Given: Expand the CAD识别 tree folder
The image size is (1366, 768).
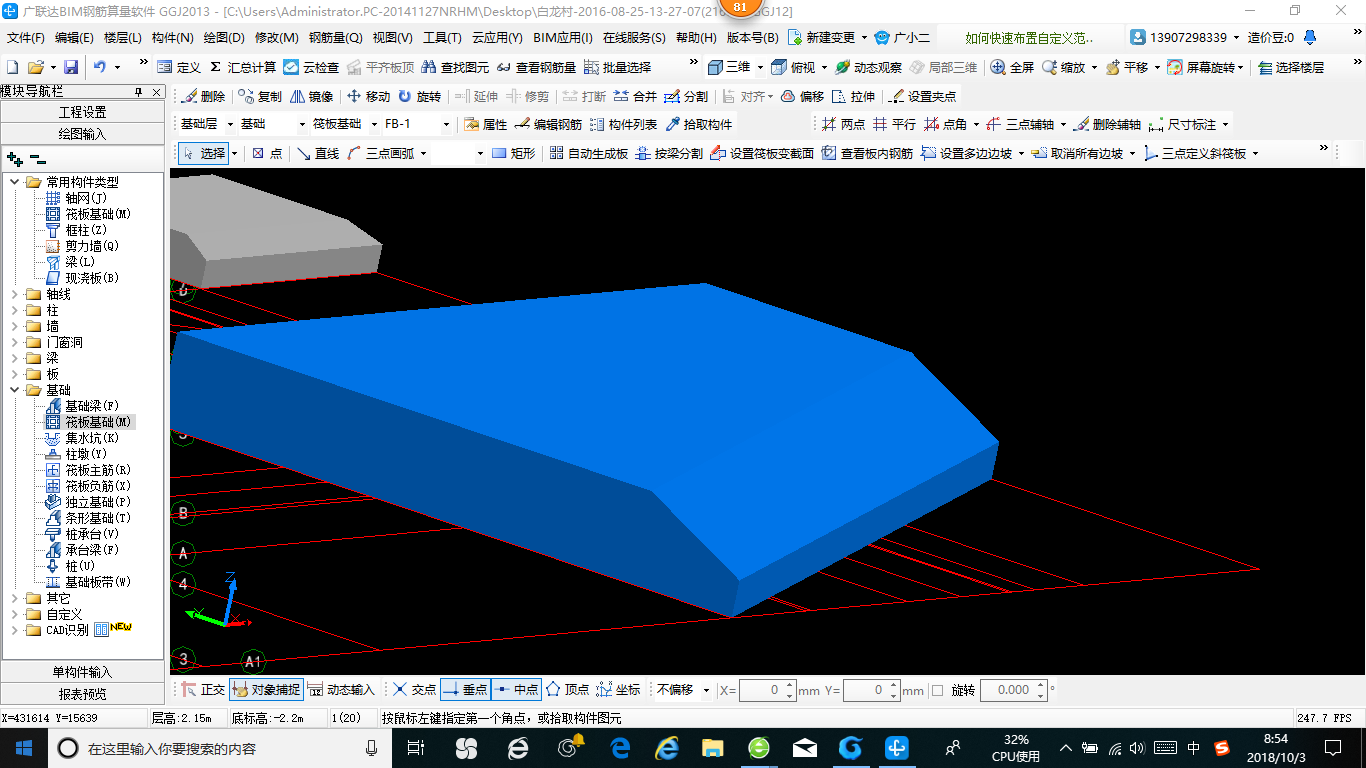Looking at the screenshot, I should click(15, 630).
